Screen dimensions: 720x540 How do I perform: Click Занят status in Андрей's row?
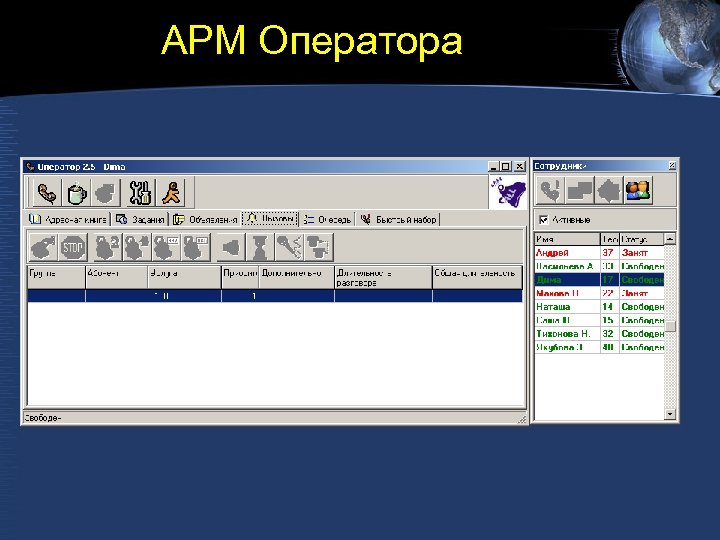pos(642,253)
